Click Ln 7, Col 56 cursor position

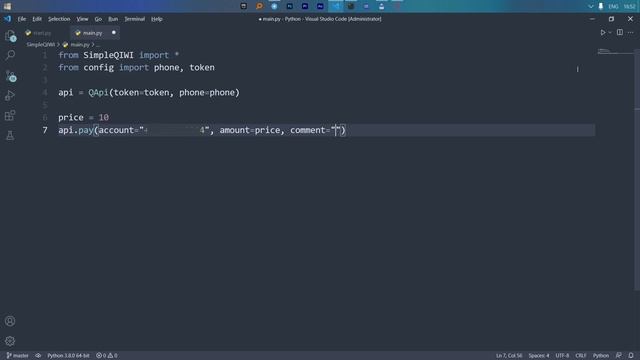pos(509,356)
